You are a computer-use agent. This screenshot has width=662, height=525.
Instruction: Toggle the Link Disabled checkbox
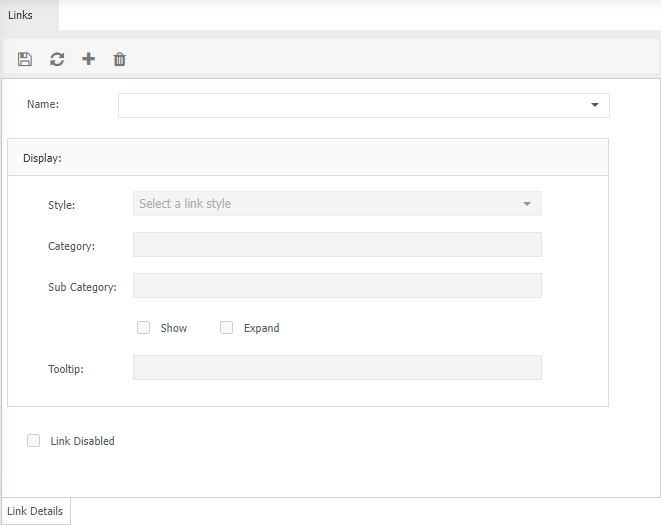click(34, 440)
